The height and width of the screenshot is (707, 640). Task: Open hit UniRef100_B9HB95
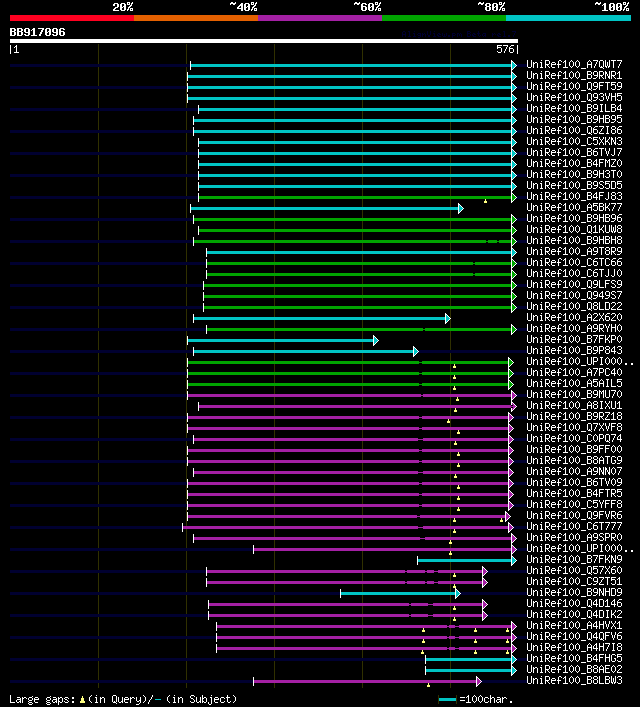[x=574, y=119]
